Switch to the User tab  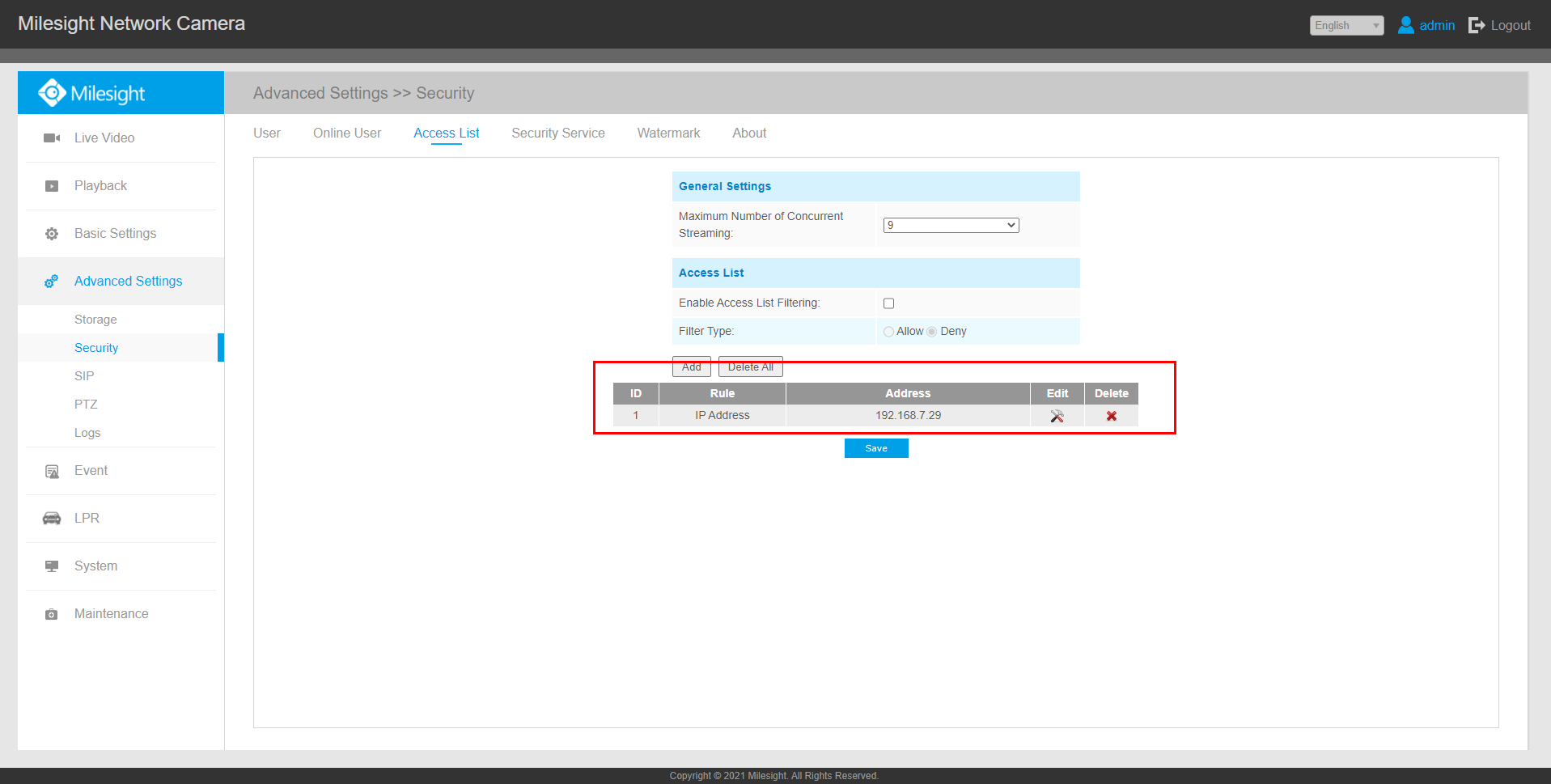[x=267, y=133]
